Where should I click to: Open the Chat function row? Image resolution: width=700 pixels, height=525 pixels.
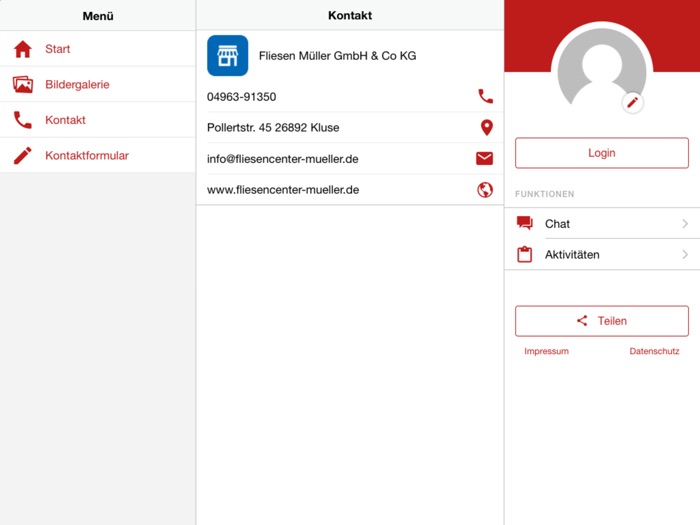pyautogui.click(x=602, y=223)
